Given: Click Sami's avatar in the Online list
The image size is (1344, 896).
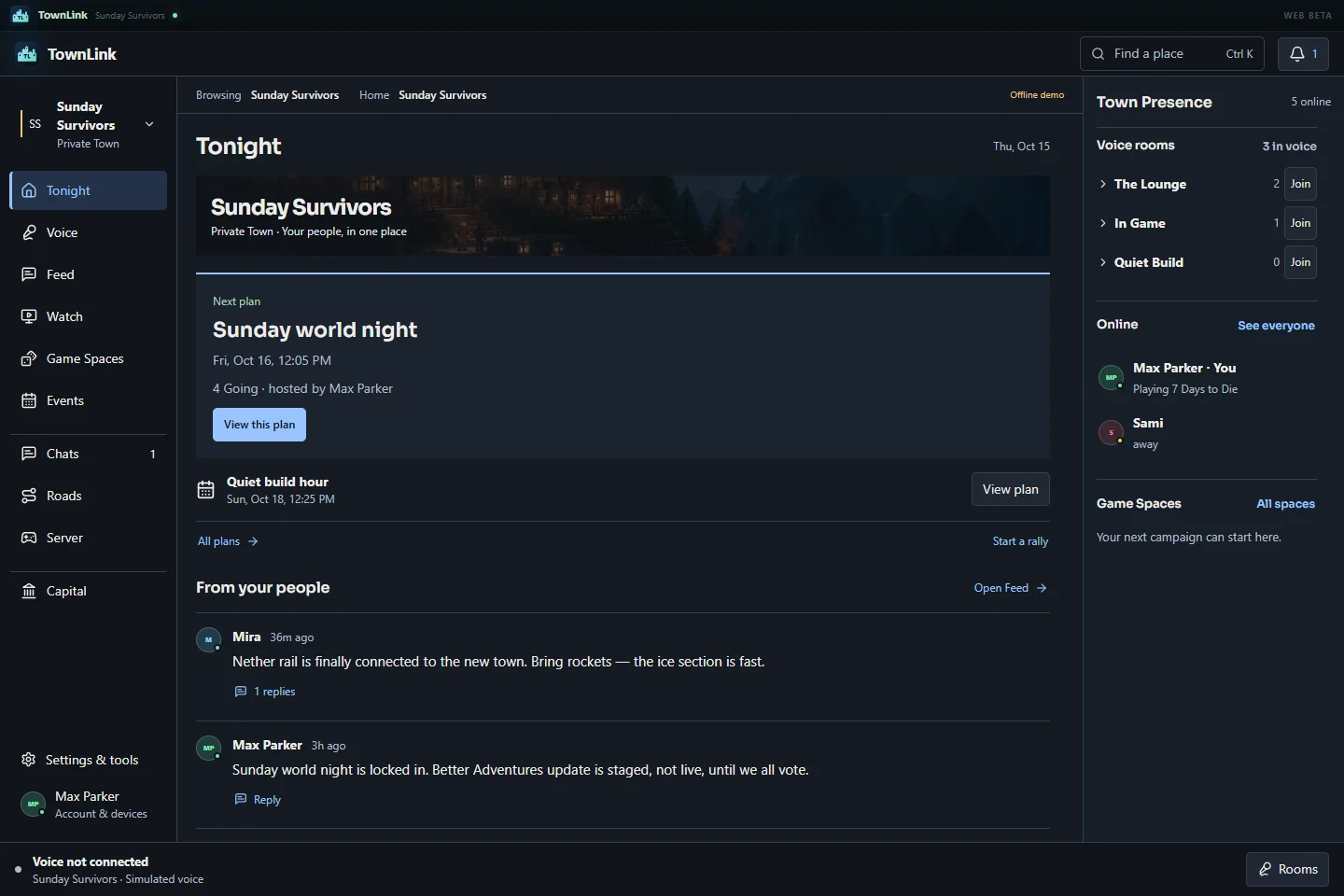Looking at the screenshot, I should point(1111,433).
